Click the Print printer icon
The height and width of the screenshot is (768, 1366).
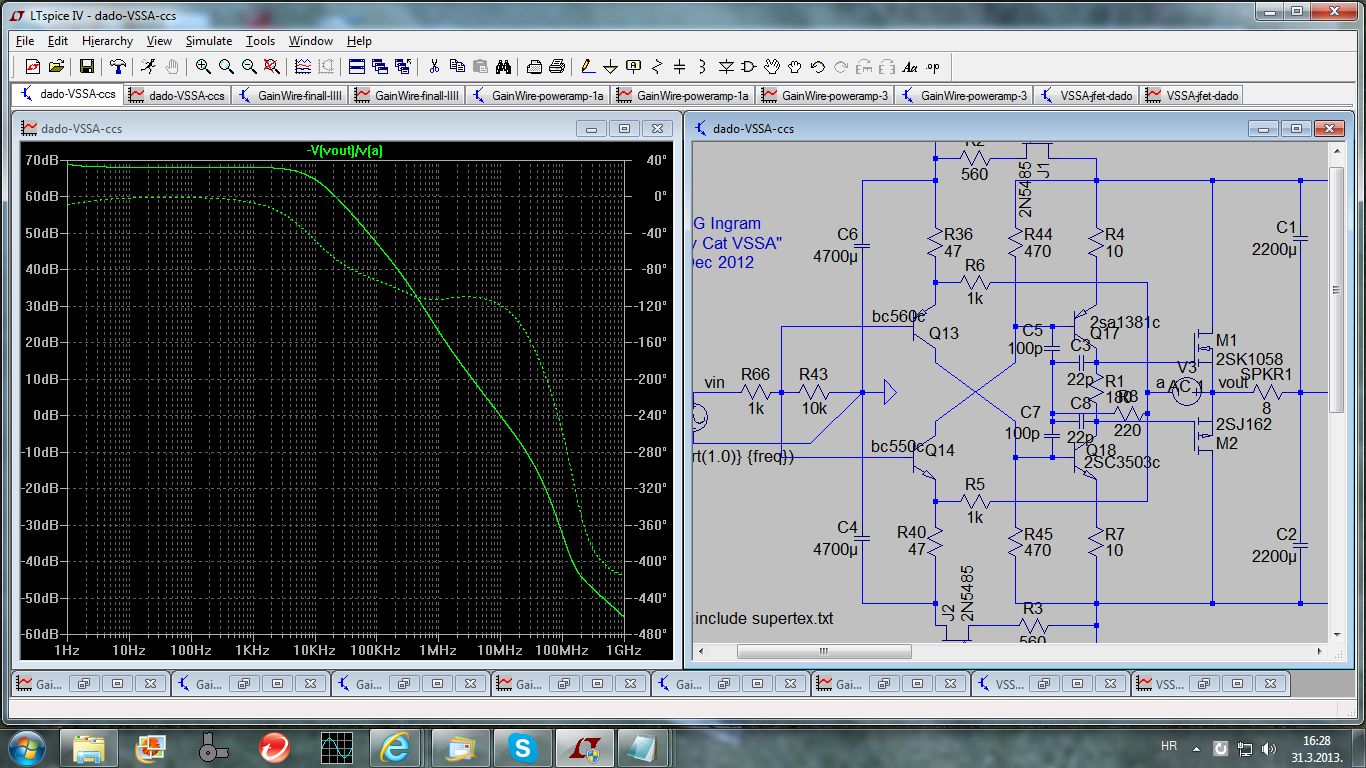(x=557, y=67)
